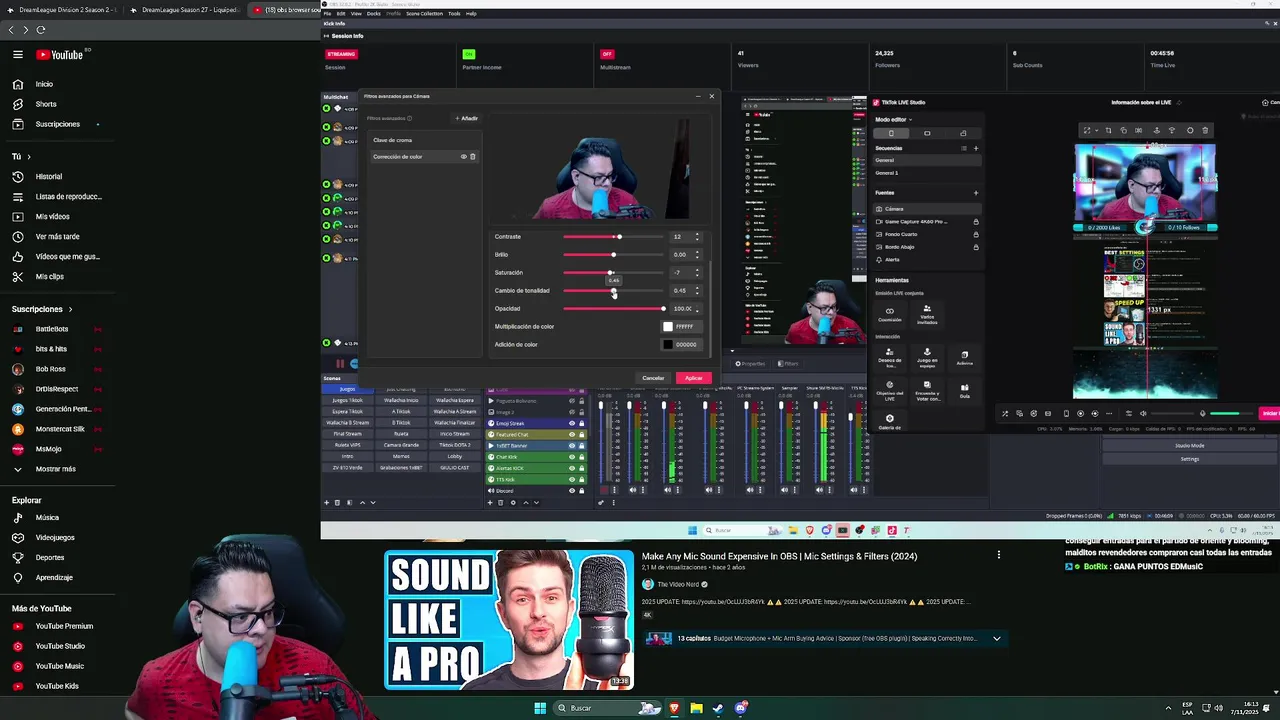Toggle lock on Fondo Cuarto source
The image size is (1280, 720).
[x=976, y=234]
